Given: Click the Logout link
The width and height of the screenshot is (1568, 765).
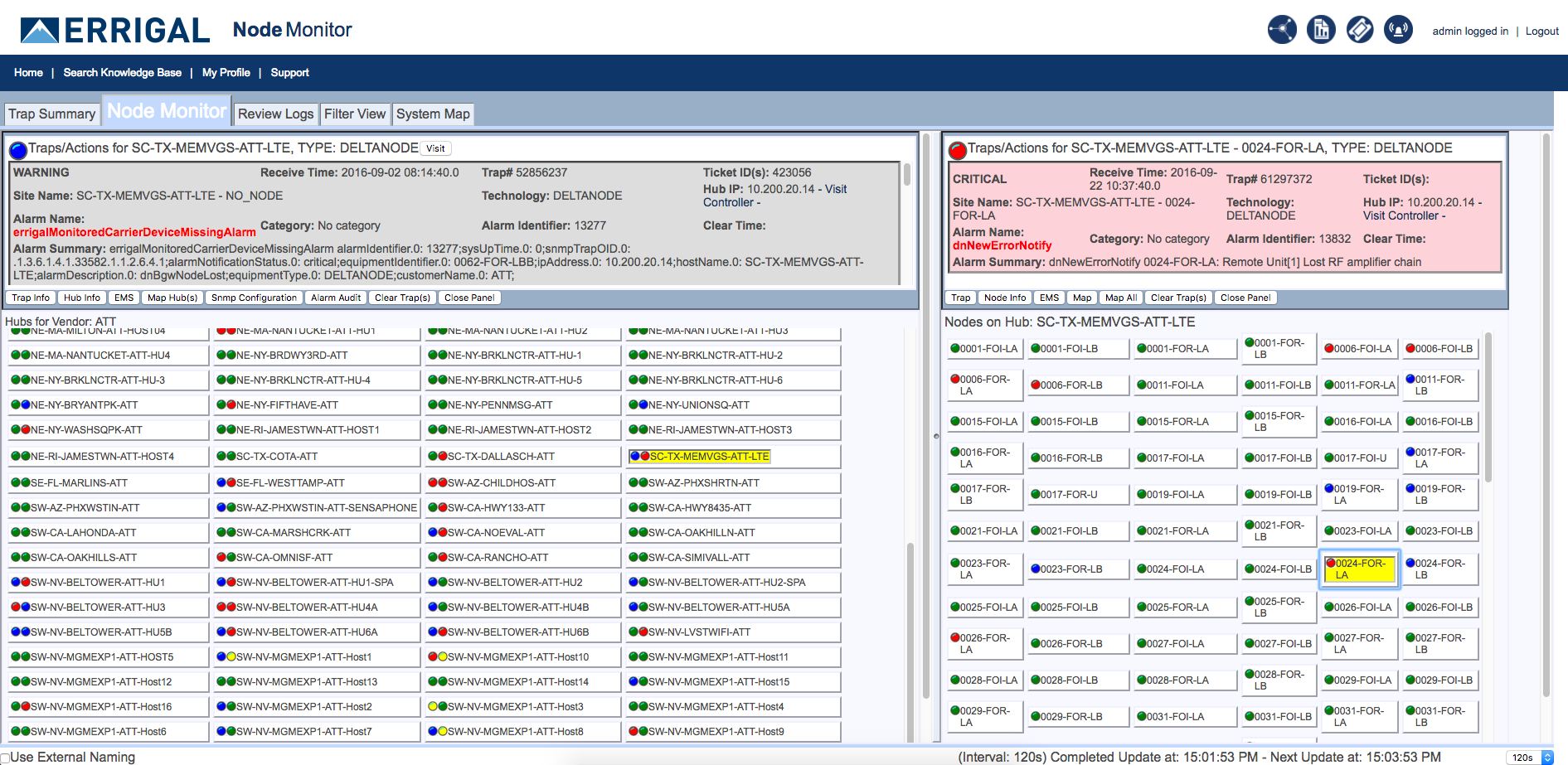Looking at the screenshot, I should 1541,31.
